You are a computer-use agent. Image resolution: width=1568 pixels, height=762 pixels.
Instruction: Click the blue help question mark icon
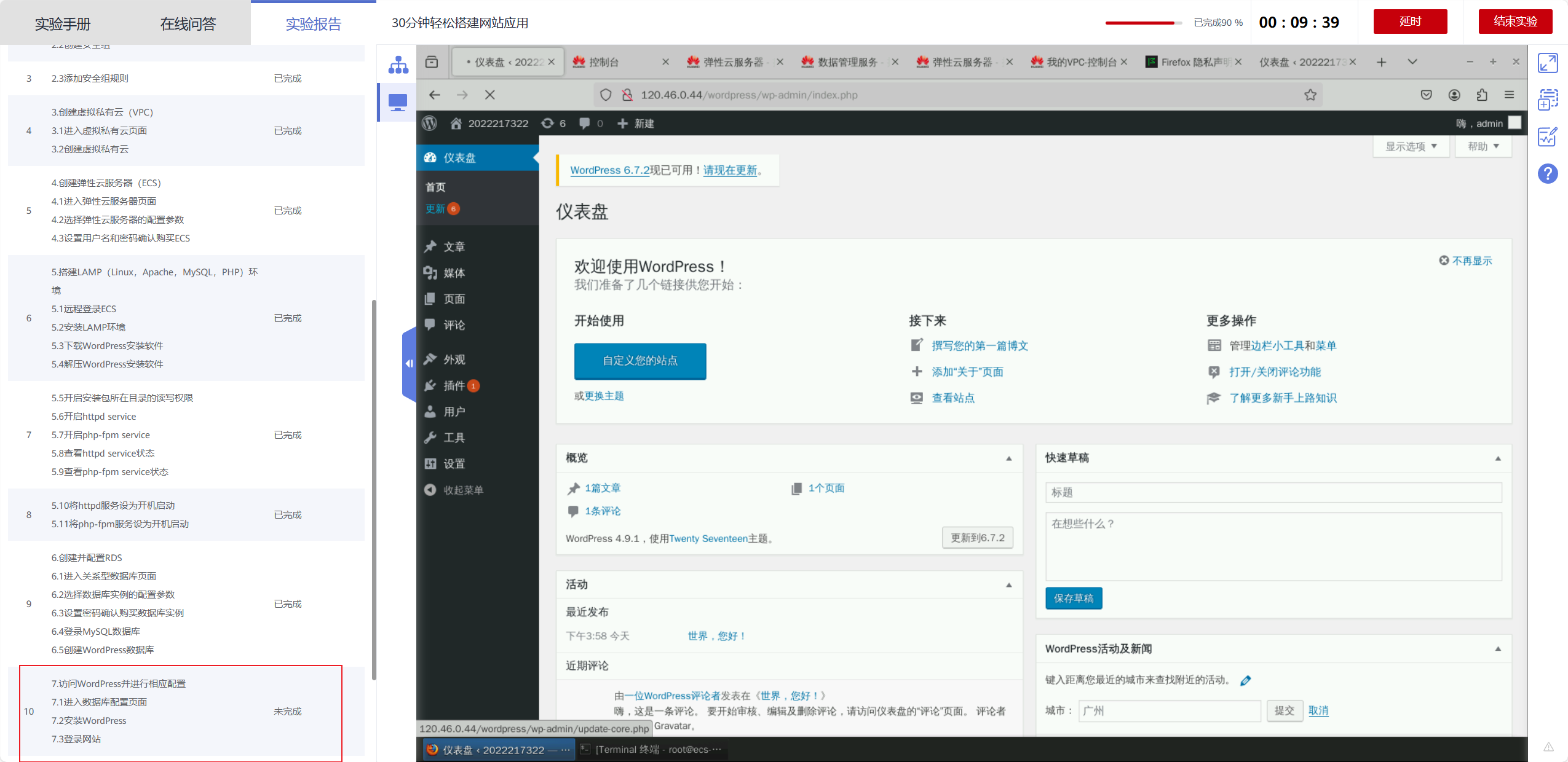pyautogui.click(x=1547, y=174)
